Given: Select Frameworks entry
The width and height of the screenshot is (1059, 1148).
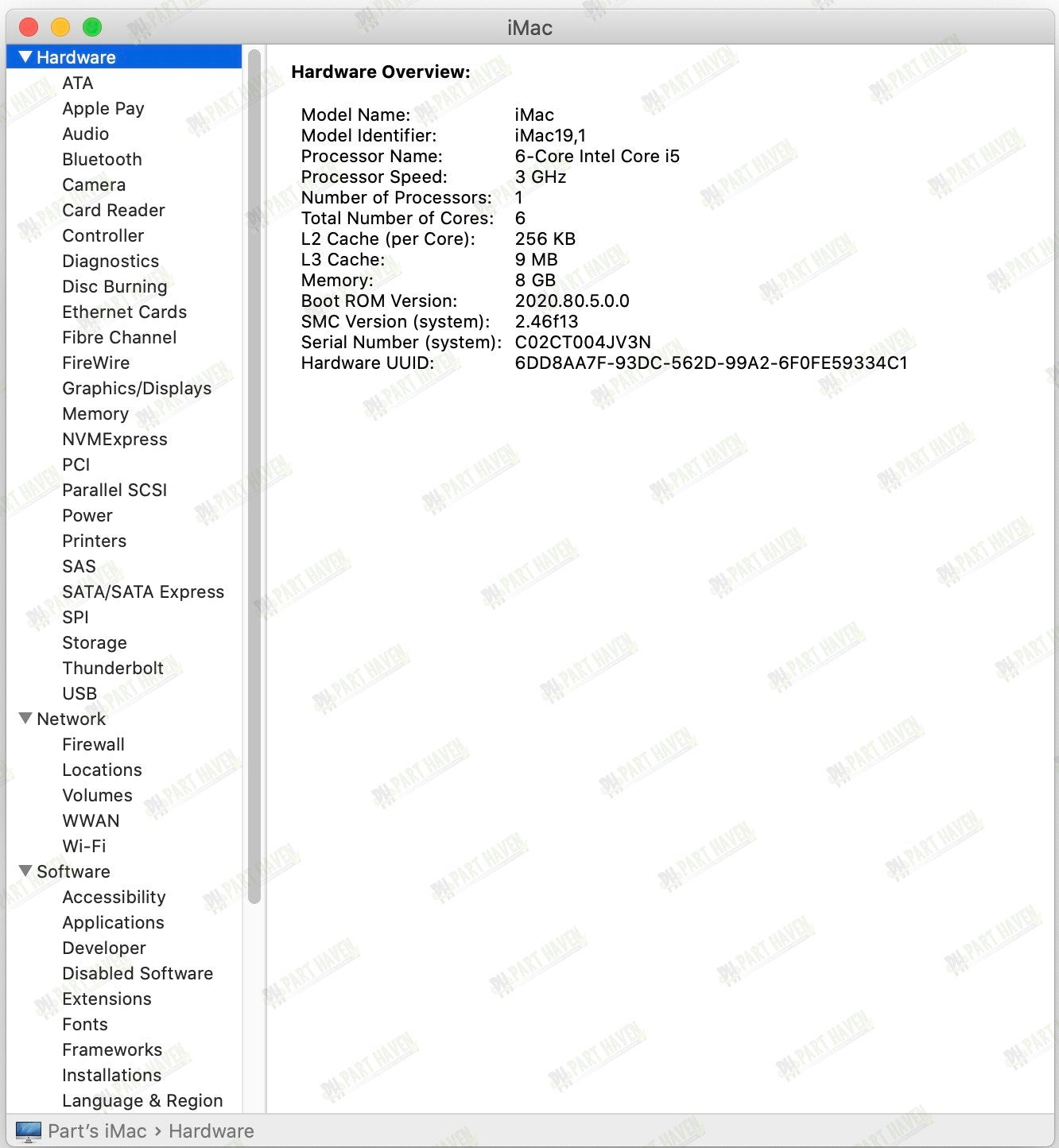Looking at the screenshot, I should [112, 1049].
